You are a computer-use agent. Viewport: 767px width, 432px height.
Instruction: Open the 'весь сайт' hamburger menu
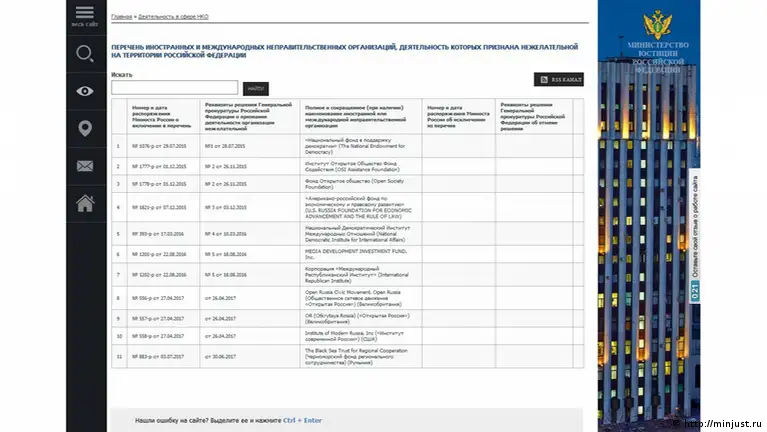85,15
